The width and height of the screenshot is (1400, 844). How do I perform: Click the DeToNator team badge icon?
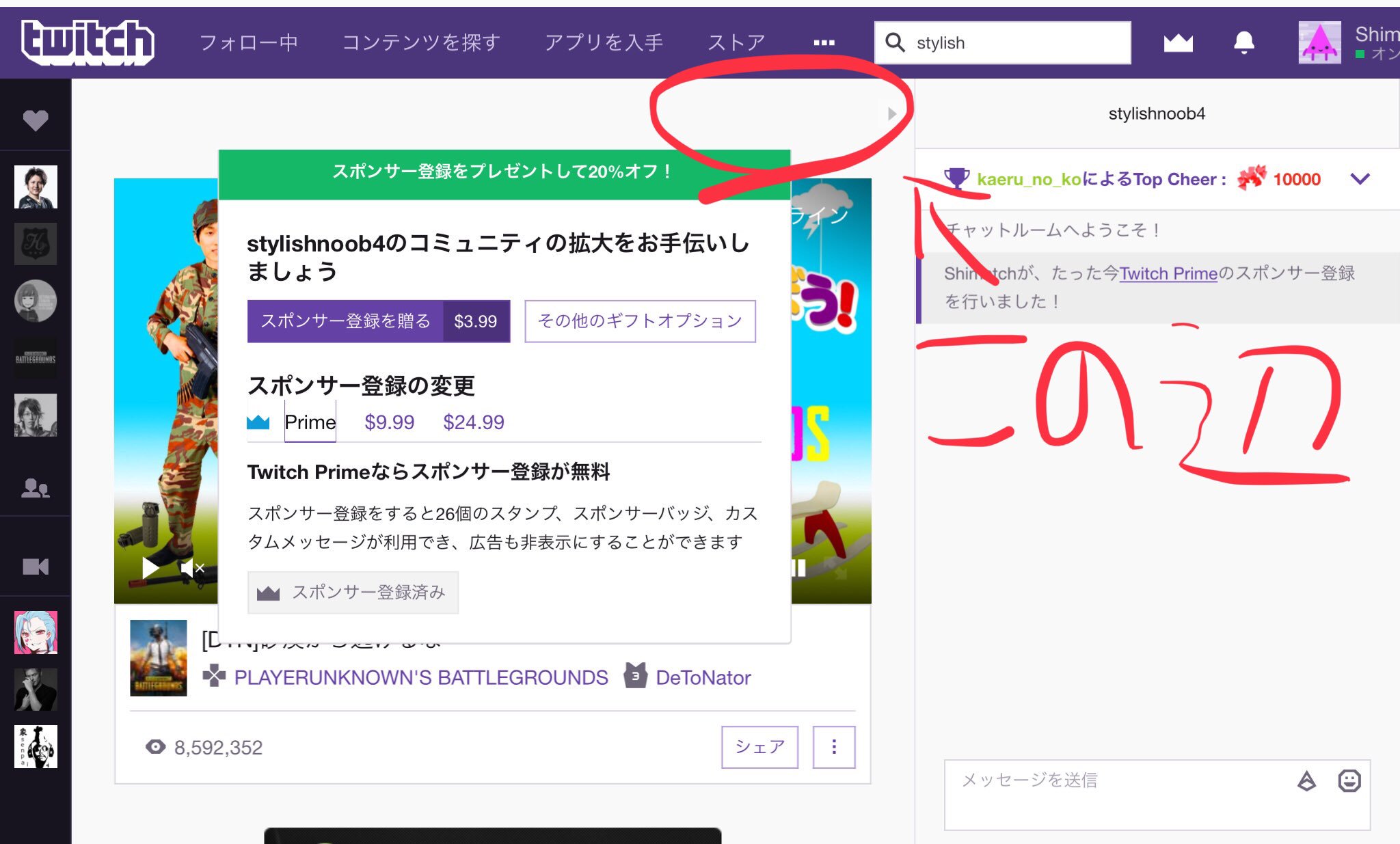(x=635, y=676)
